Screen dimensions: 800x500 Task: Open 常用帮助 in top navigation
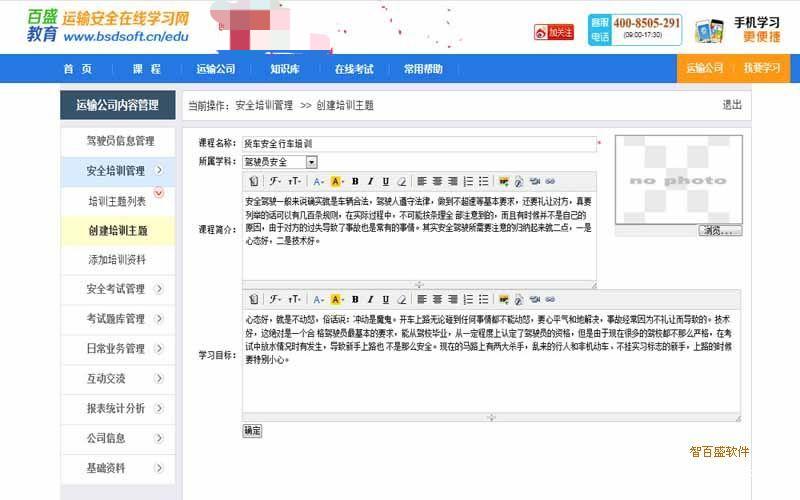pyautogui.click(x=423, y=69)
